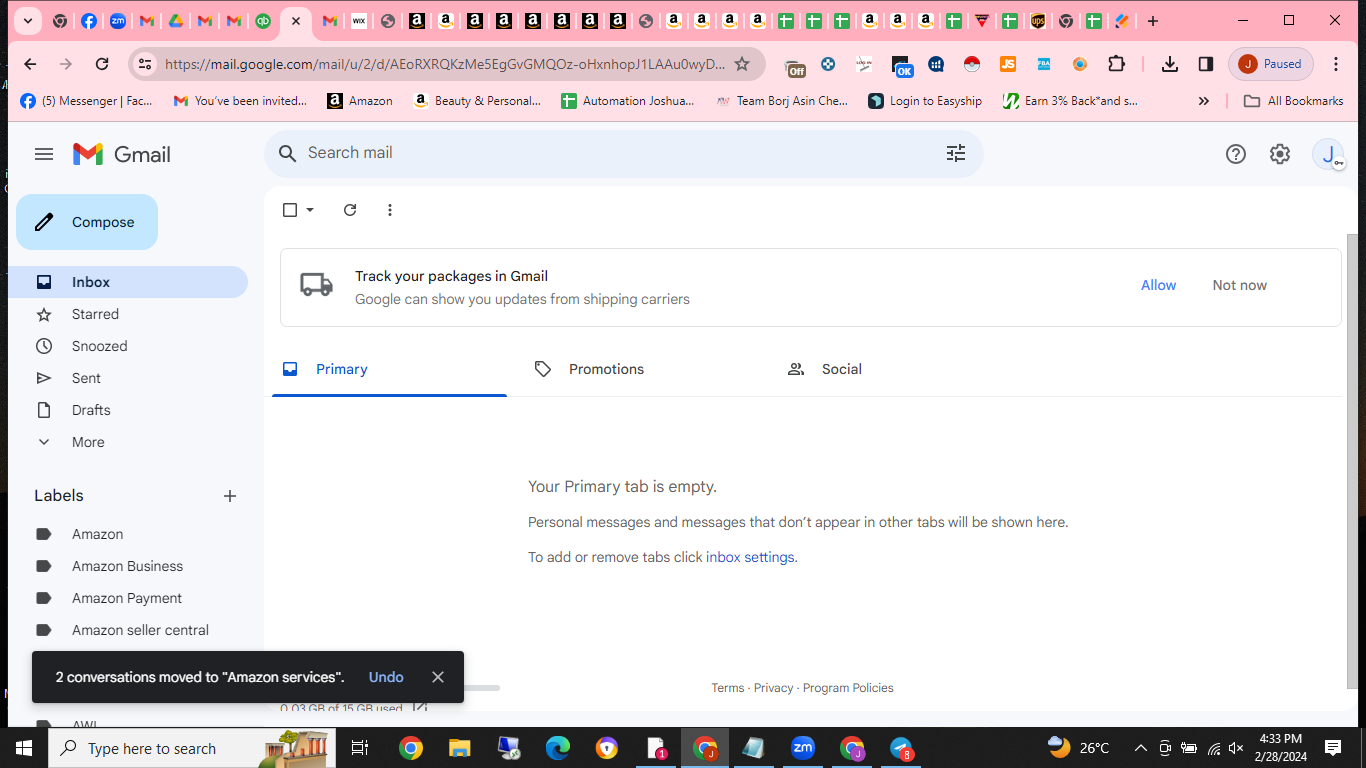Open Chrome downloads icon
Screen dimensions: 1366x768
1170,64
